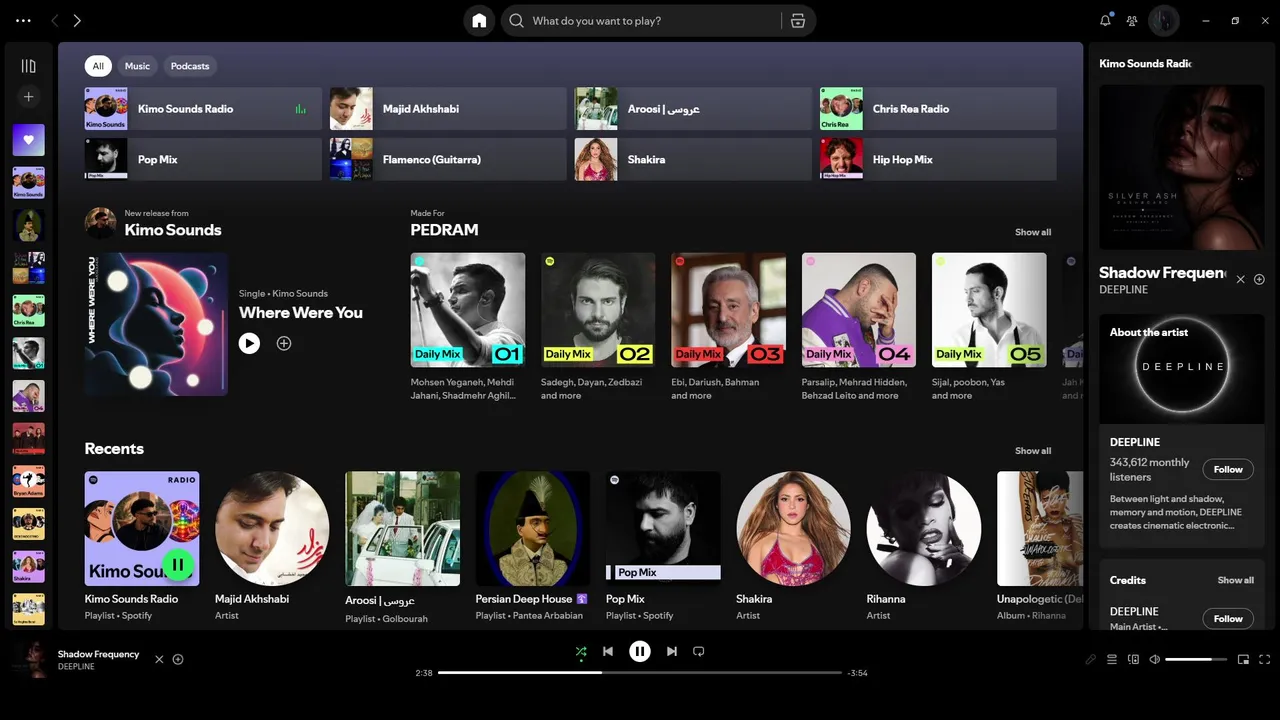Viewport: 1280px width, 720px height.
Task: Adjust the volume slider
Action: point(1196,659)
